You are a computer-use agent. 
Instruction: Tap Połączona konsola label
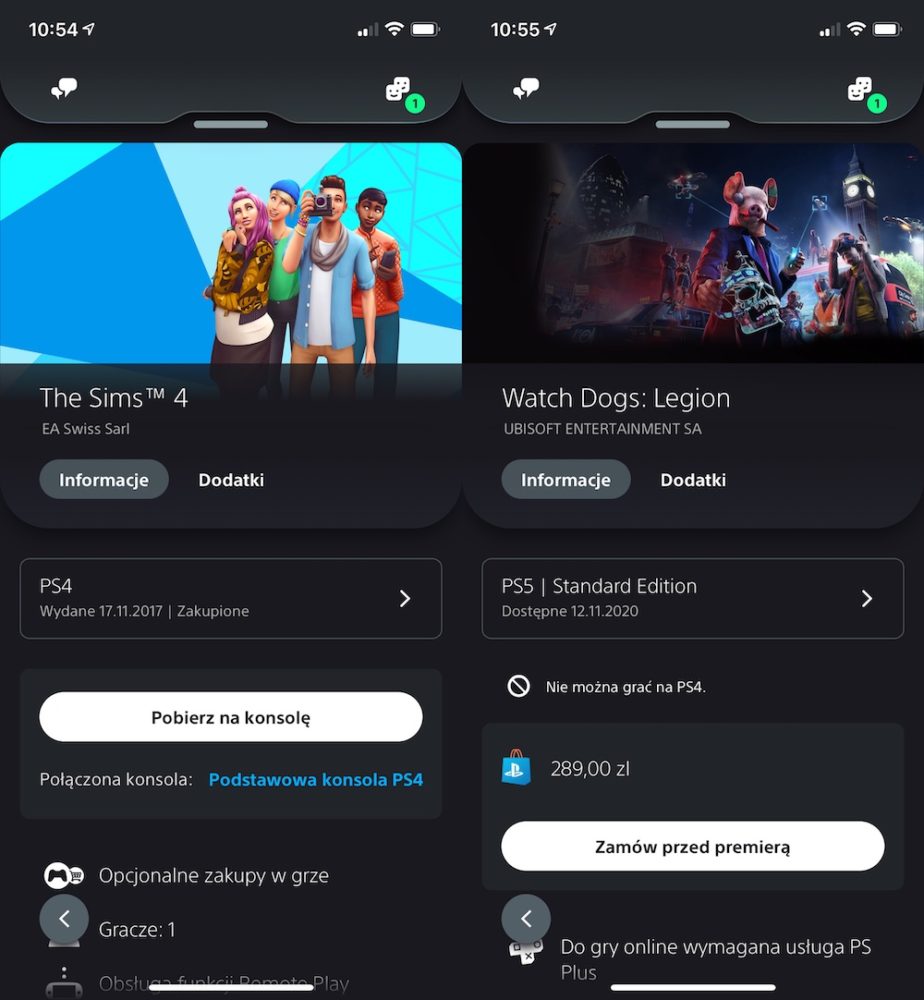point(116,779)
